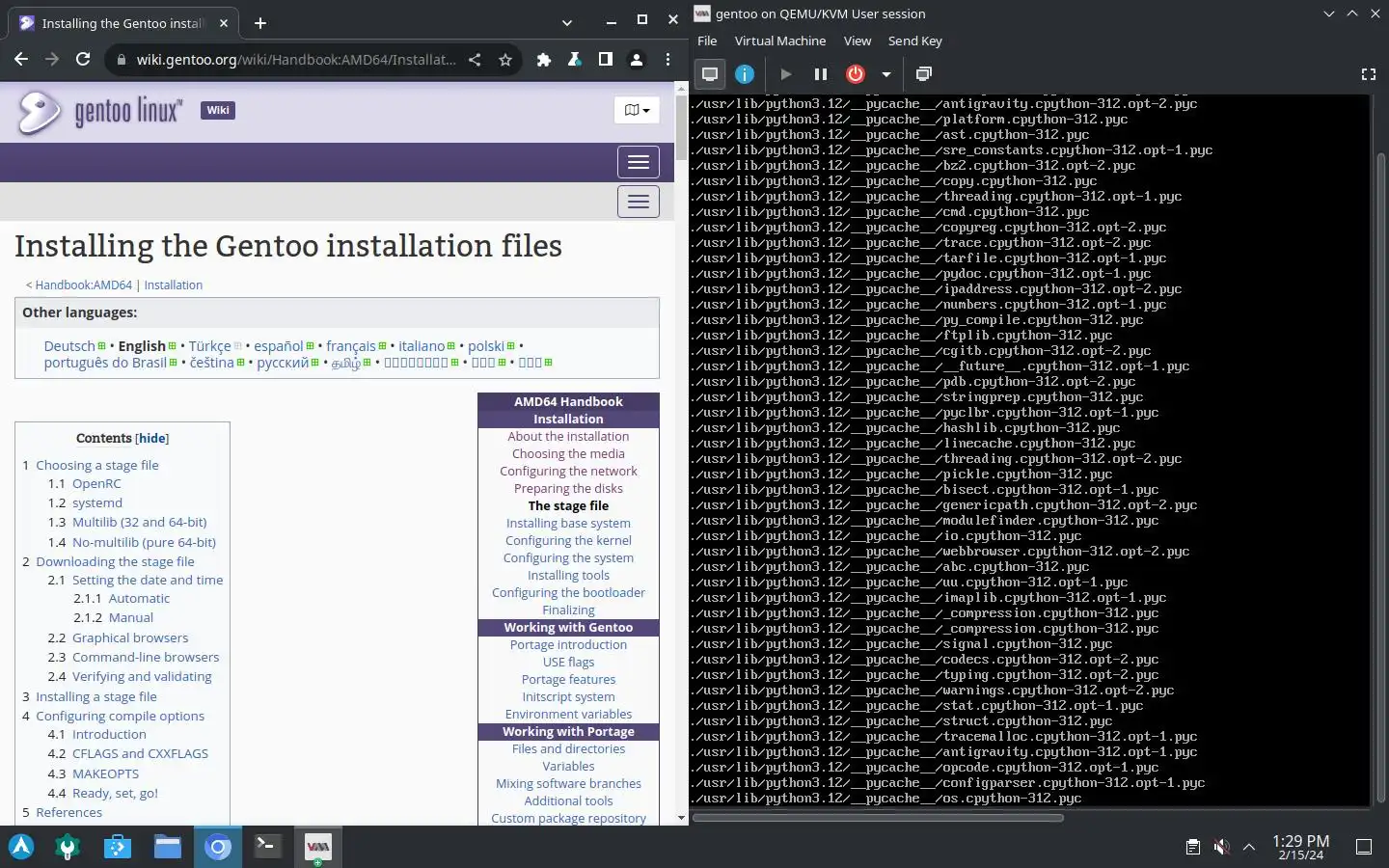Open the Chrome profile avatar
The image size is (1389, 868).
click(x=637, y=60)
